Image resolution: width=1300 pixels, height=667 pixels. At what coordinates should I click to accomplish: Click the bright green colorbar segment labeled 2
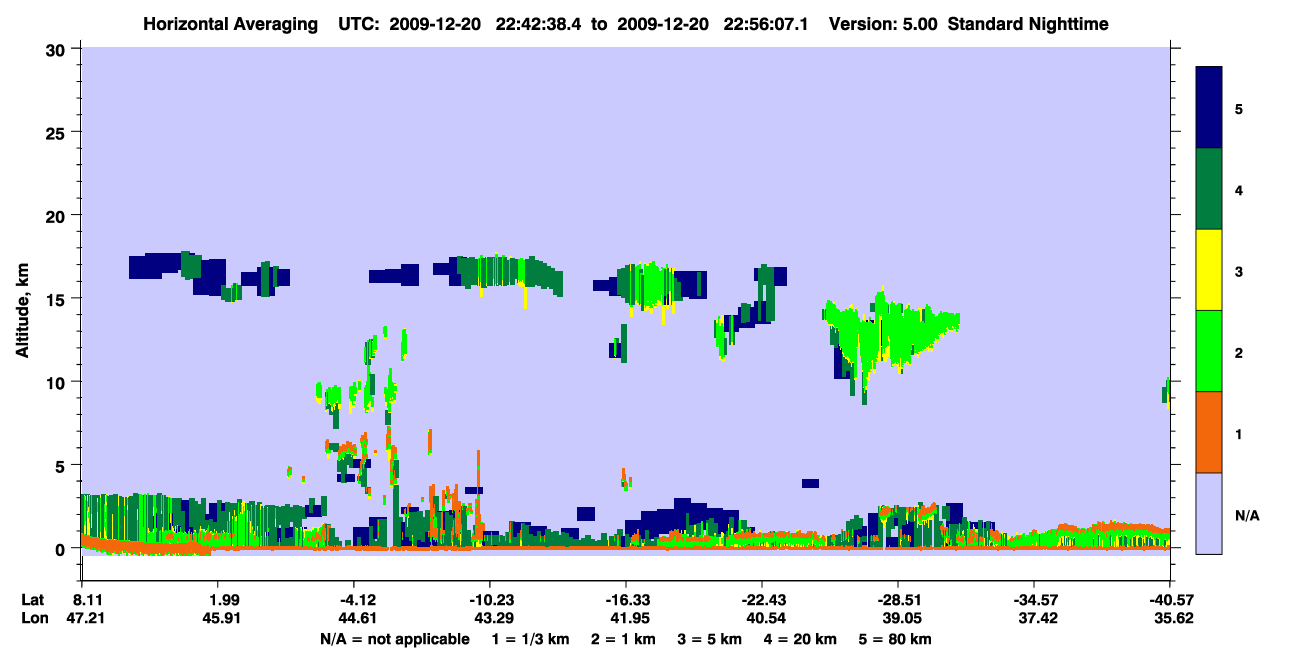tap(1209, 351)
